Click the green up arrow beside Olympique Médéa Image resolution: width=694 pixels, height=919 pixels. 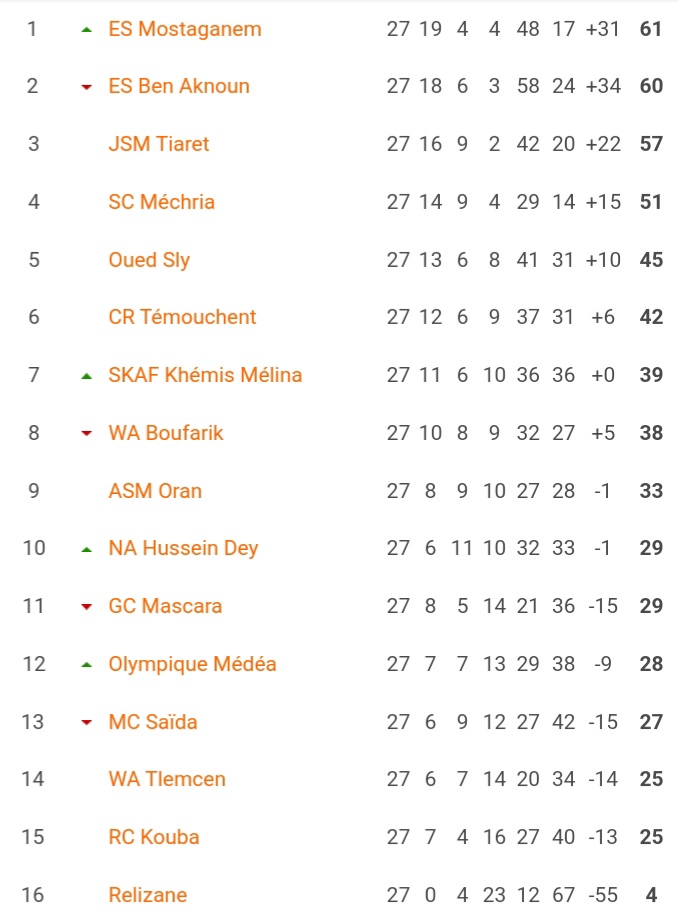click(87, 665)
